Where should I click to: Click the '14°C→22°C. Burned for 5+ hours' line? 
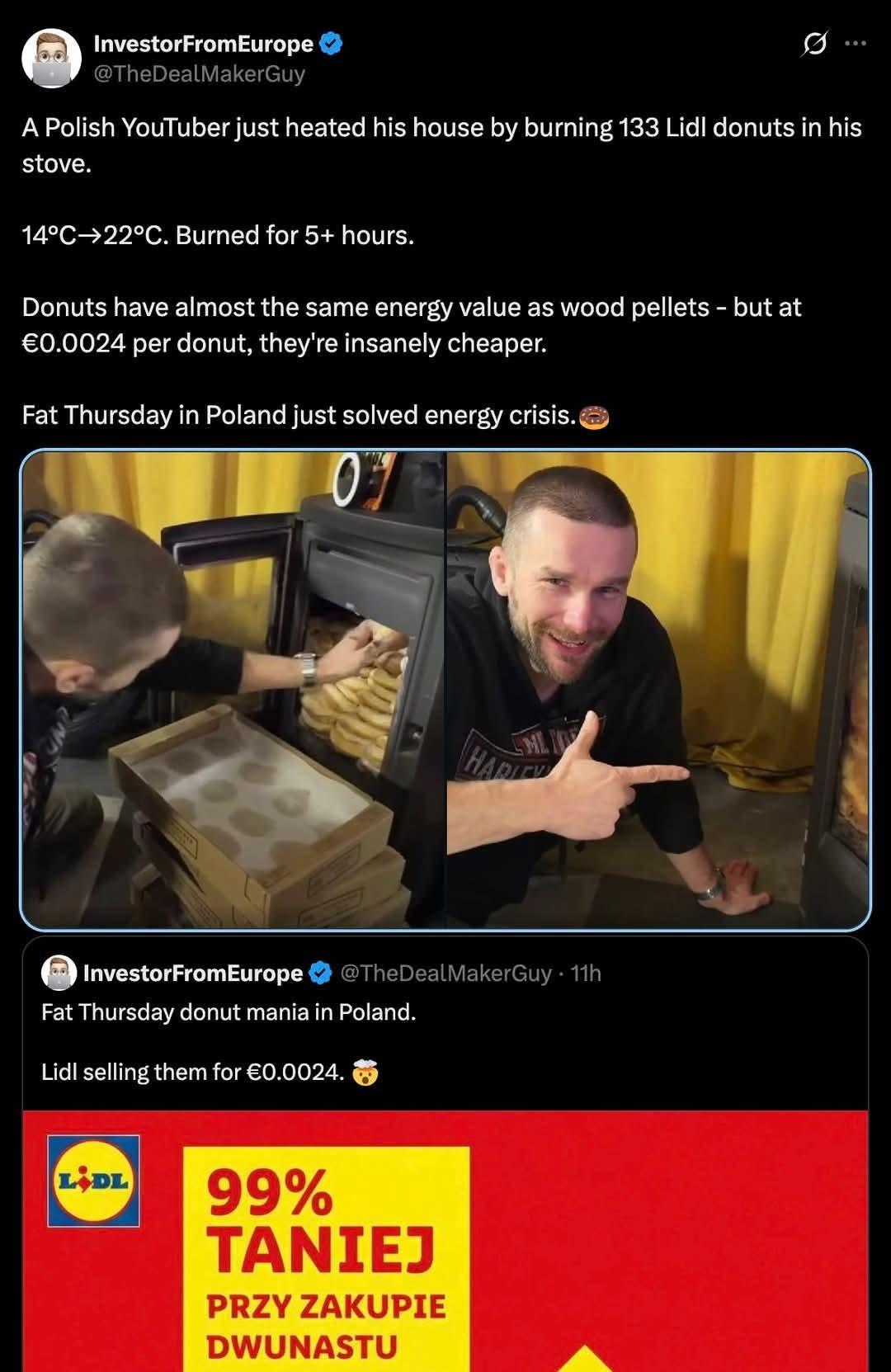click(x=218, y=236)
